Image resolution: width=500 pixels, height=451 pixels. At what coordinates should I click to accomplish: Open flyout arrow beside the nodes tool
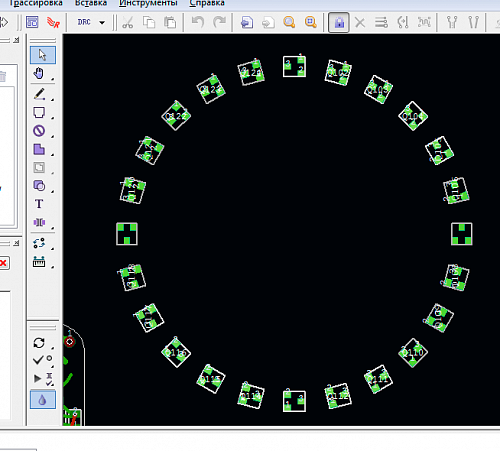pos(53,248)
